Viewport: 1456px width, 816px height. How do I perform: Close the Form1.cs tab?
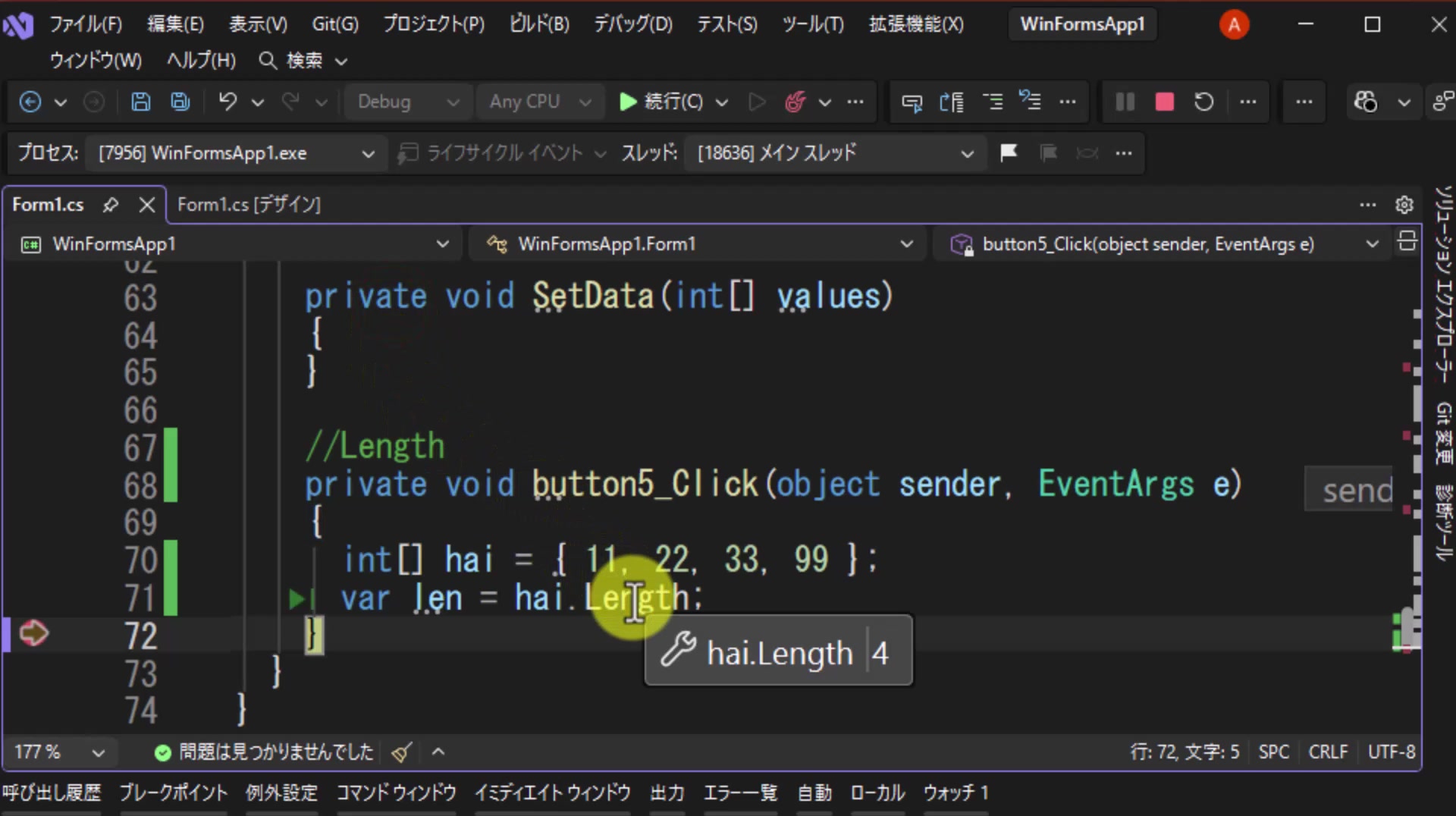(147, 205)
